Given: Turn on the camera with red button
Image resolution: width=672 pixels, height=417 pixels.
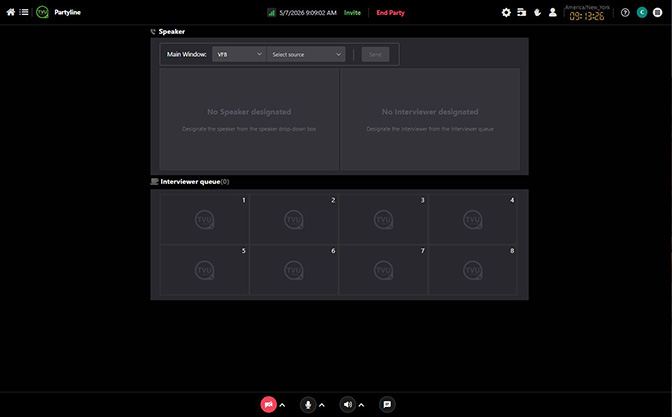Looking at the screenshot, I should [x=268, y=404].
